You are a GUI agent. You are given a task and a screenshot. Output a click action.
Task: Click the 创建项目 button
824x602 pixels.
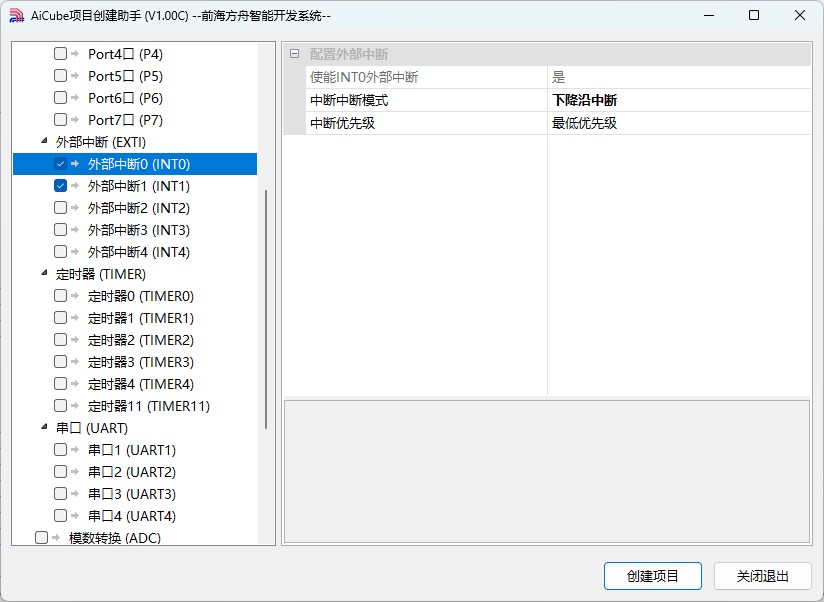(653, 576)
